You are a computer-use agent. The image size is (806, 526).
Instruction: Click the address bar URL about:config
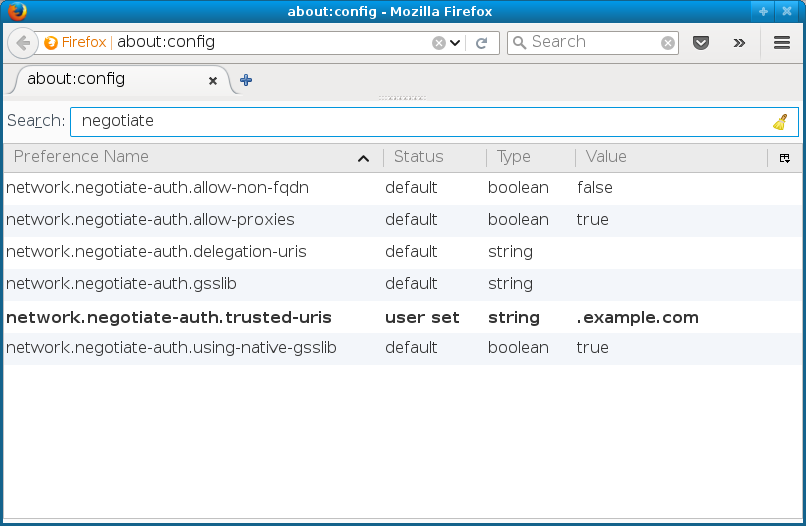[166, 42]
